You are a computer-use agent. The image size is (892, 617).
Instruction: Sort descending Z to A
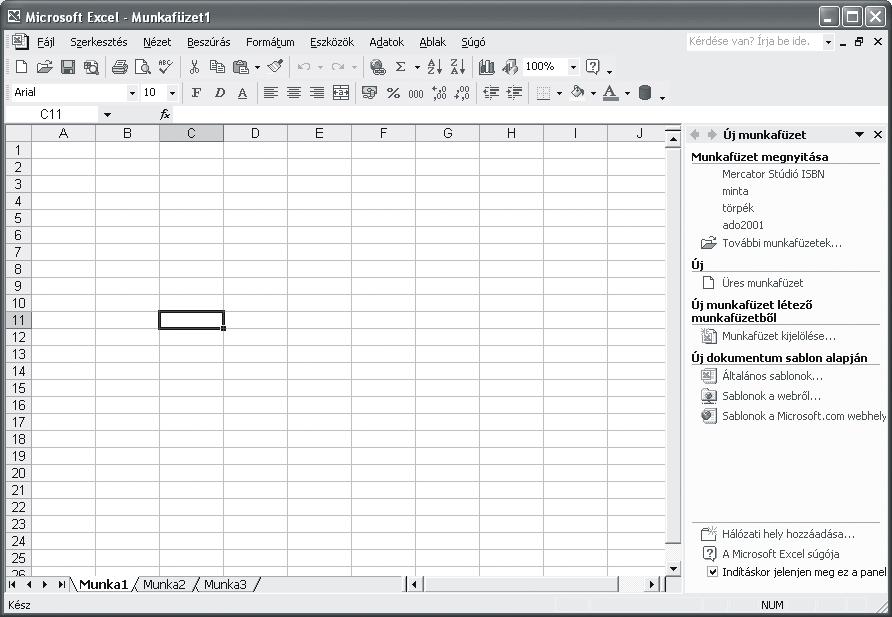[458, 67]
